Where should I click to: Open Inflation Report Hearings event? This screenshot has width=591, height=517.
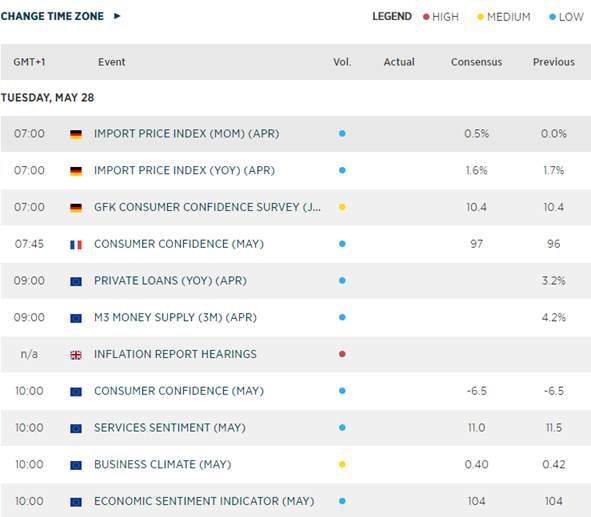pos(175,354)
